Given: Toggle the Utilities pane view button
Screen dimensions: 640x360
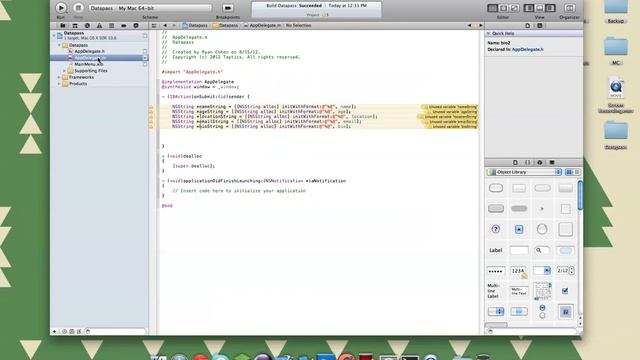Looking at the screenshot, I should 551,8.
